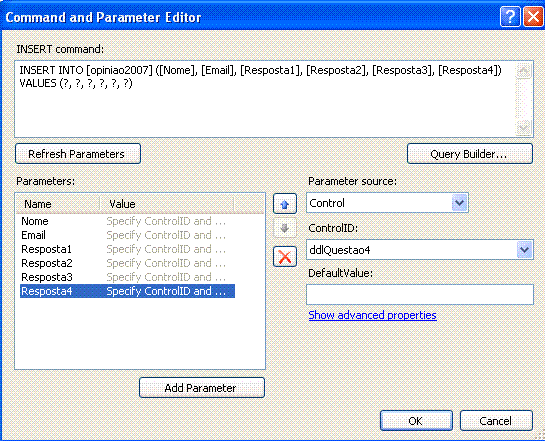The height and width of the screenshot is (444, 545).
Task: Open the Query Builder
Action: pyautogui.click(x=470, y=154)
